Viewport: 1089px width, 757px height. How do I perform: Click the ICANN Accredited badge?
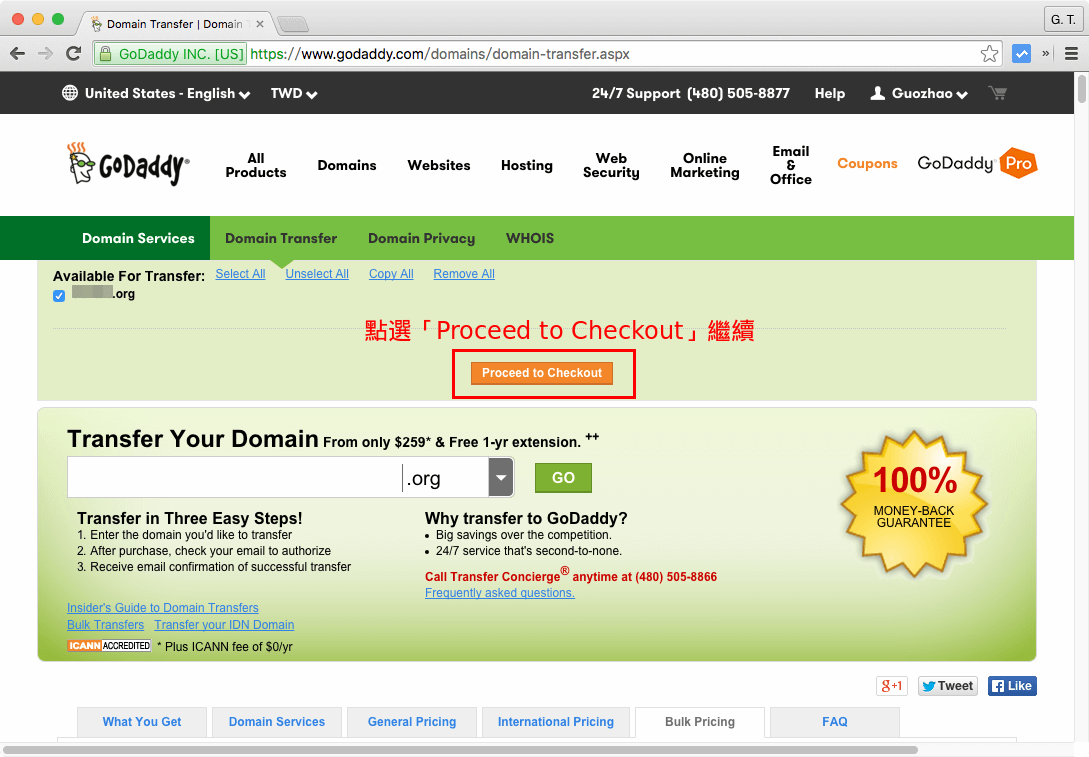[109, 645]
